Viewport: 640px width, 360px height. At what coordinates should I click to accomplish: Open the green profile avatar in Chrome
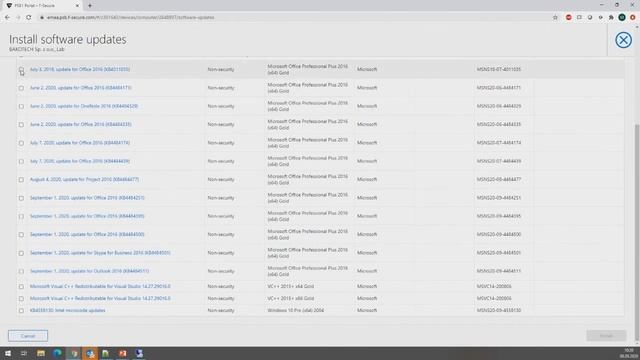(622, 18)
